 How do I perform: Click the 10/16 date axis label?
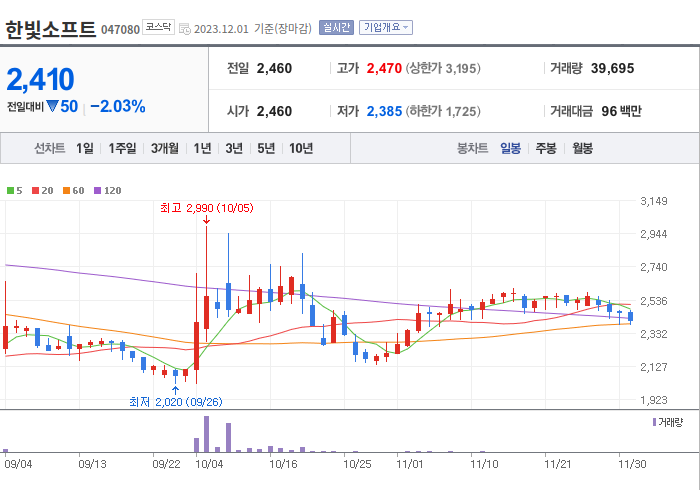click(x=283, y=464)
